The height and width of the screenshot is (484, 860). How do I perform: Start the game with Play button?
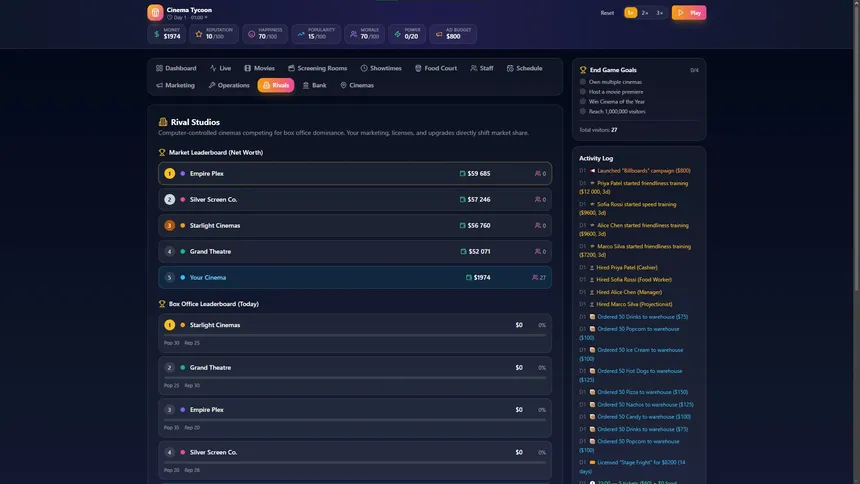(689, 13)
